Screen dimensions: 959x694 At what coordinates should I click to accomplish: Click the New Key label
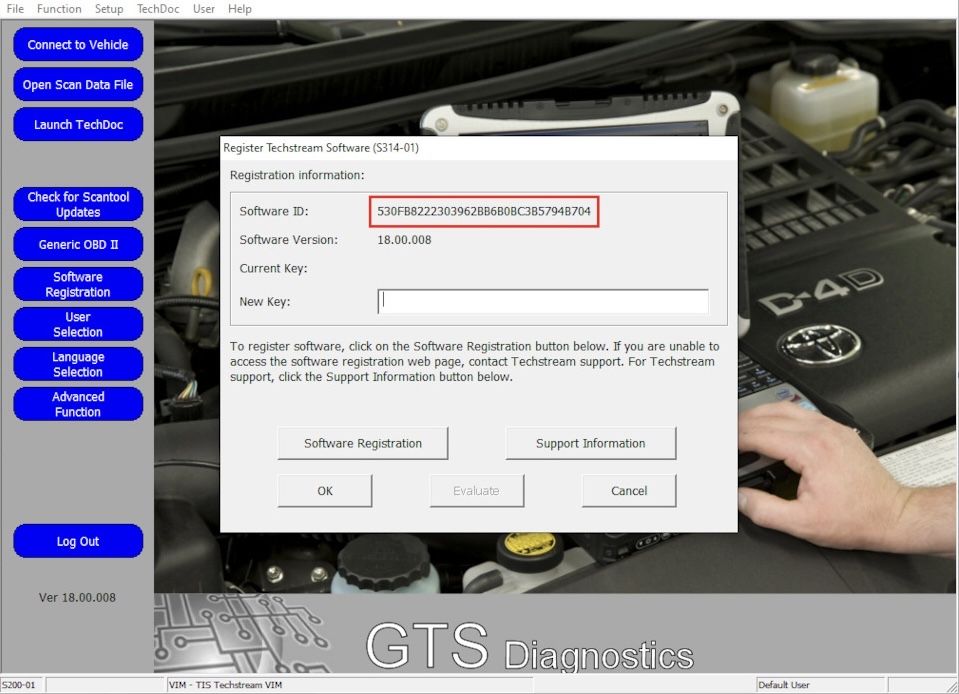click(x=265, y=301)
